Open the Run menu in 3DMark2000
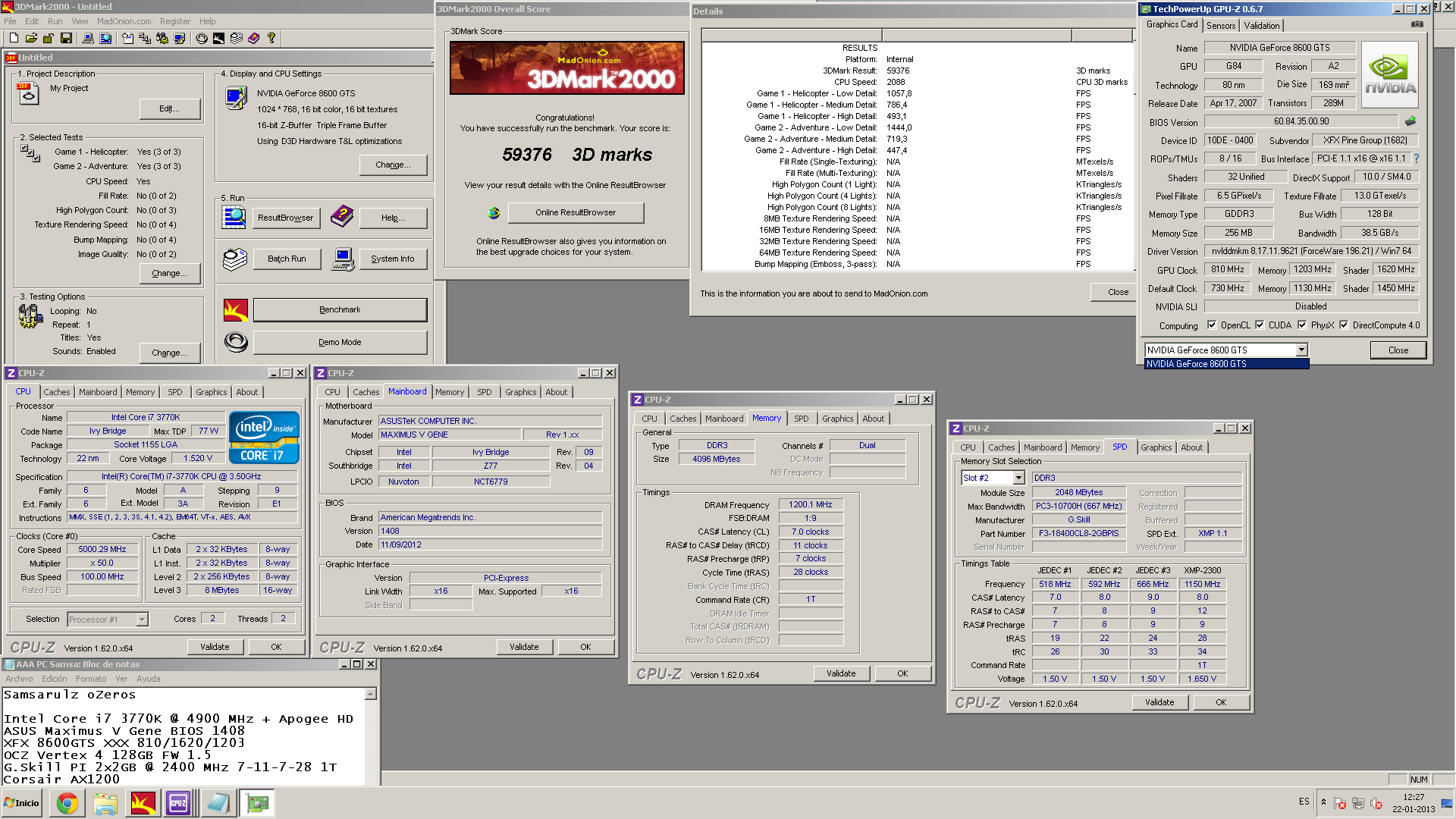The height and width of the screenshot is (819, 1456). (x=55, y=21)
